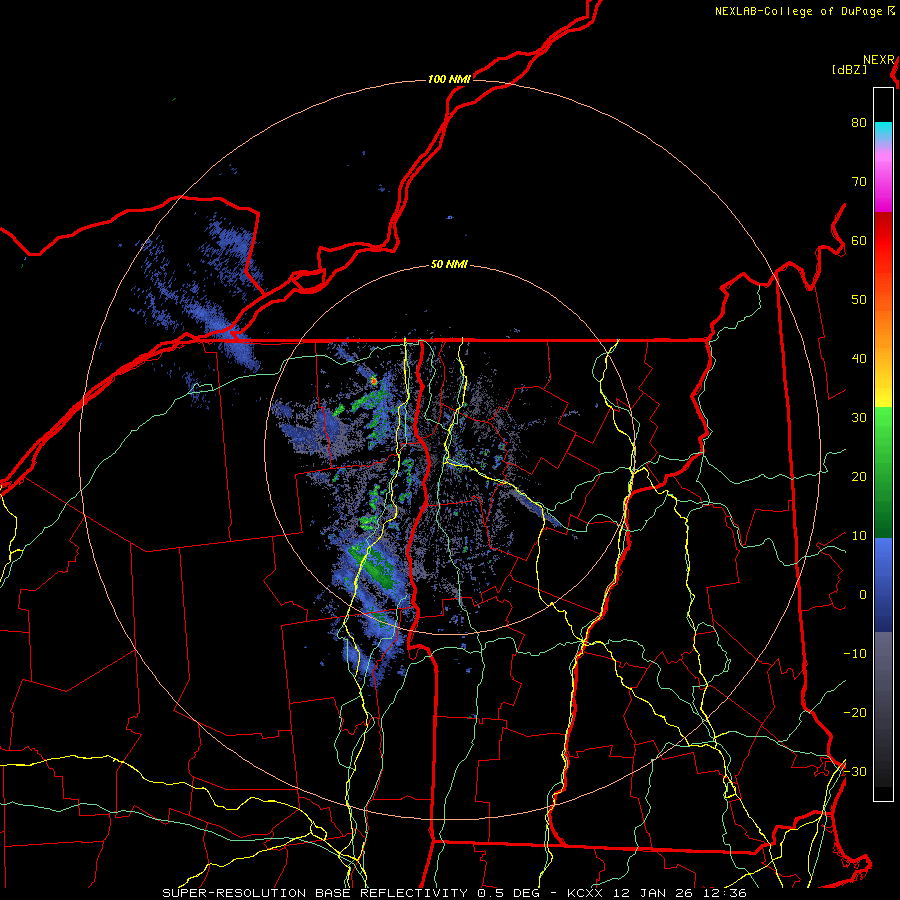Click the KCXX 12 JAN 26 12:36 timestamp
Image resolution: width=900 pixels, height=900 pixels.
coord(657,893)
